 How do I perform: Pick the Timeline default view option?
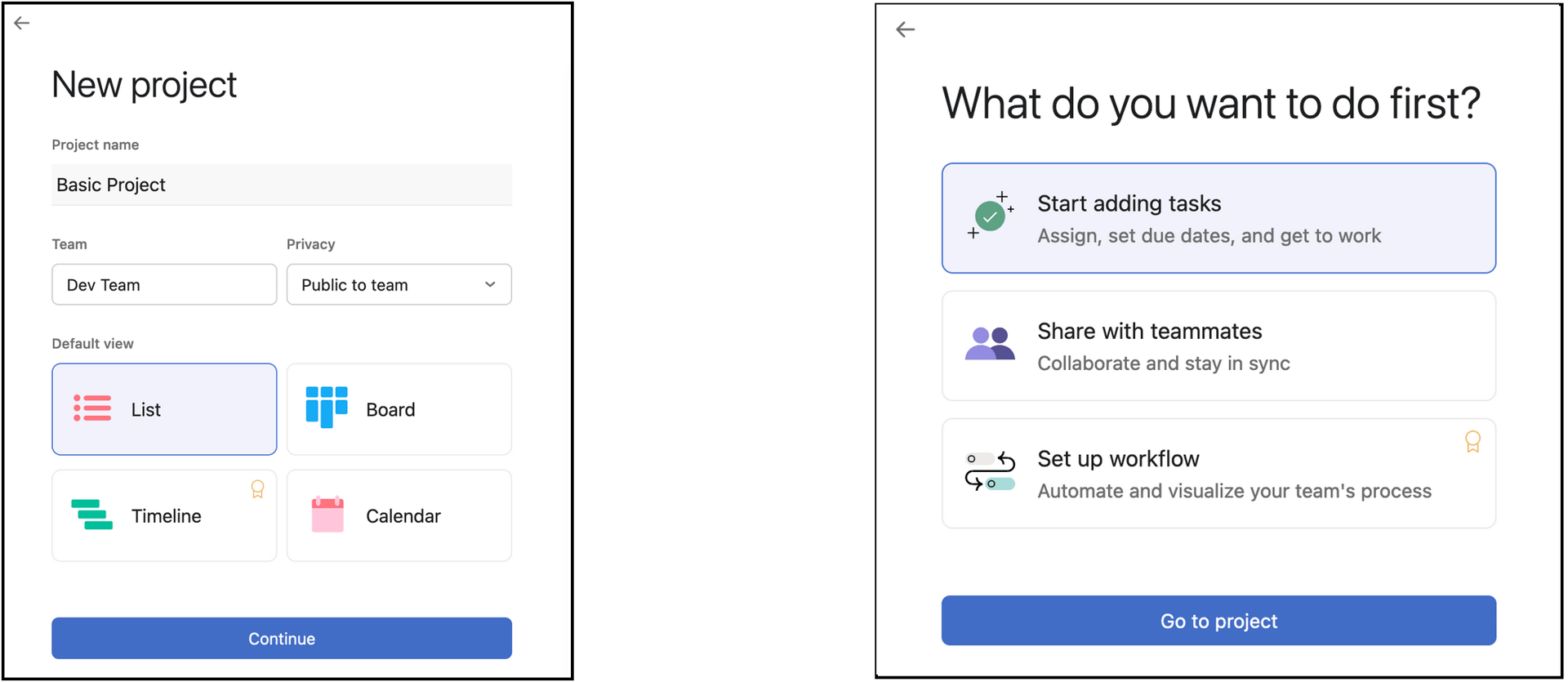164,515
